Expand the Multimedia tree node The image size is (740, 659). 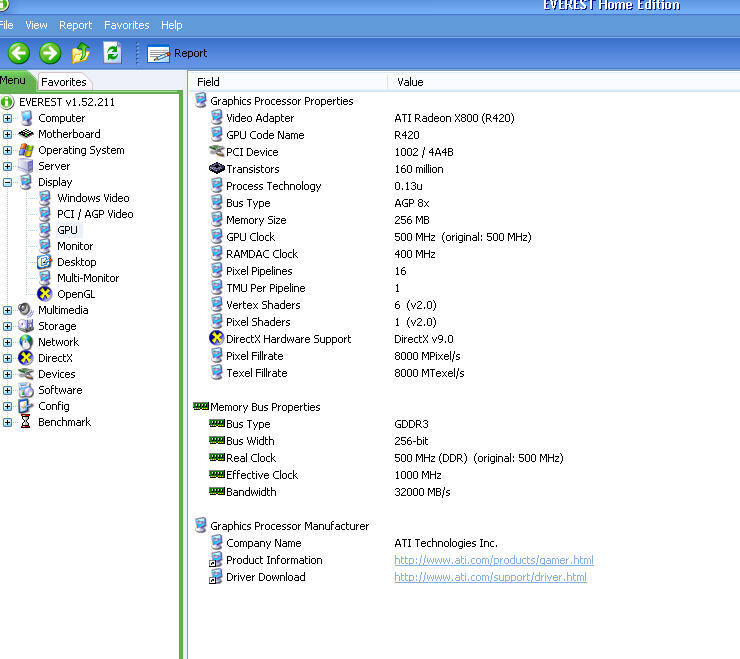[8, 310]
